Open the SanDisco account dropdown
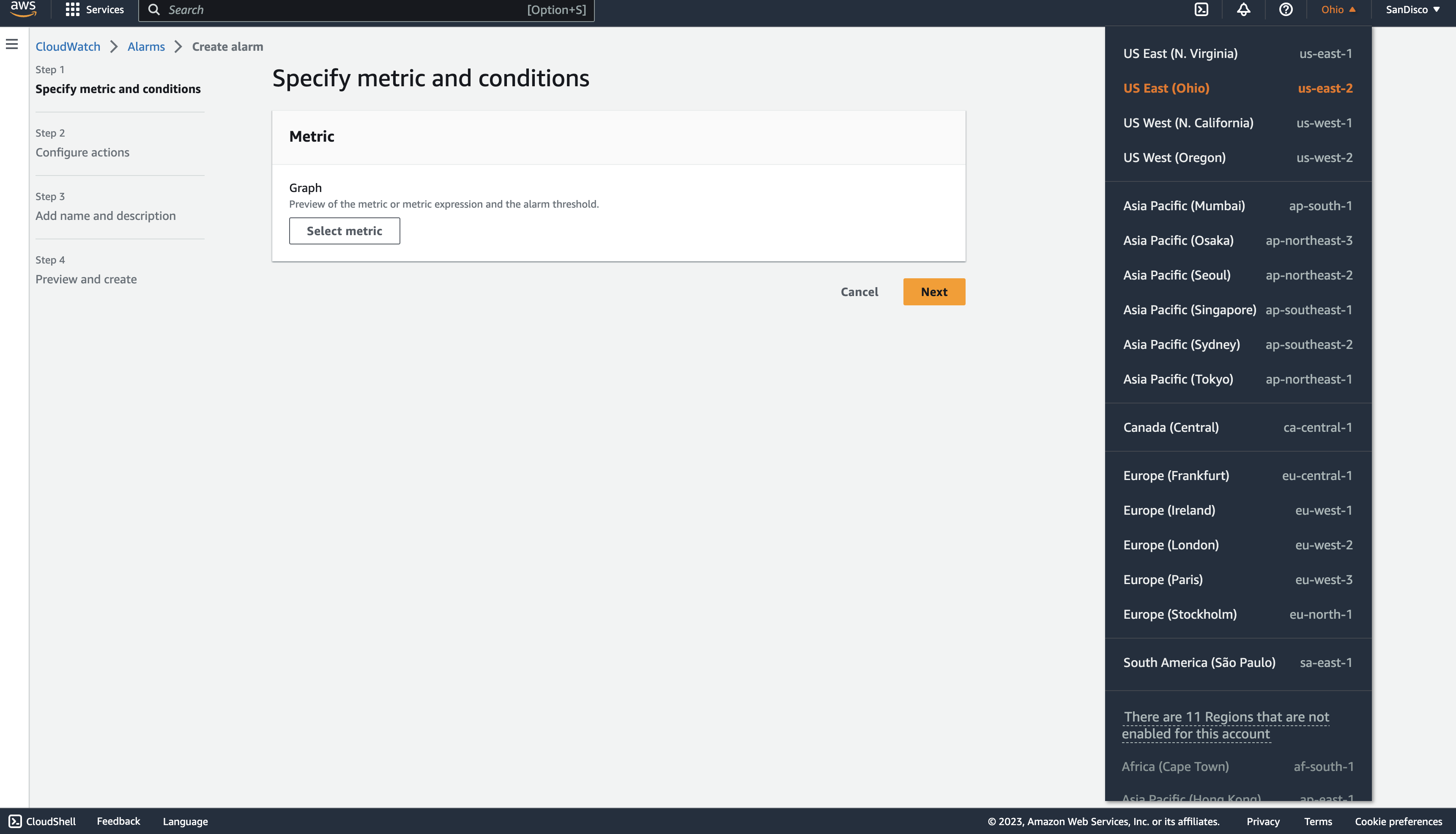Screen dimensions: 1456x834 (1412, 10)
